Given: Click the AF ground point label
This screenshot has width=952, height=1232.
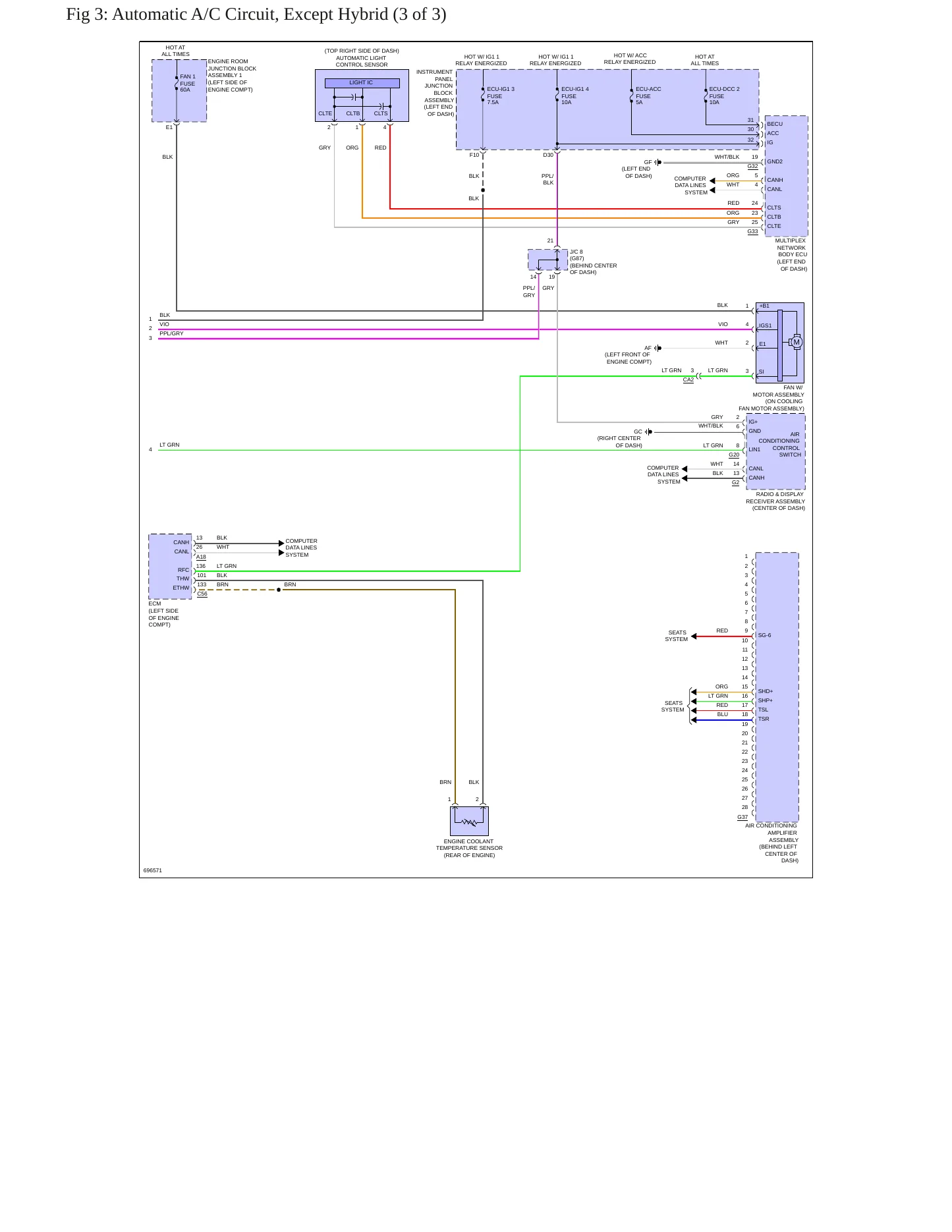Looking at the screenshot, I should point(648,348).
